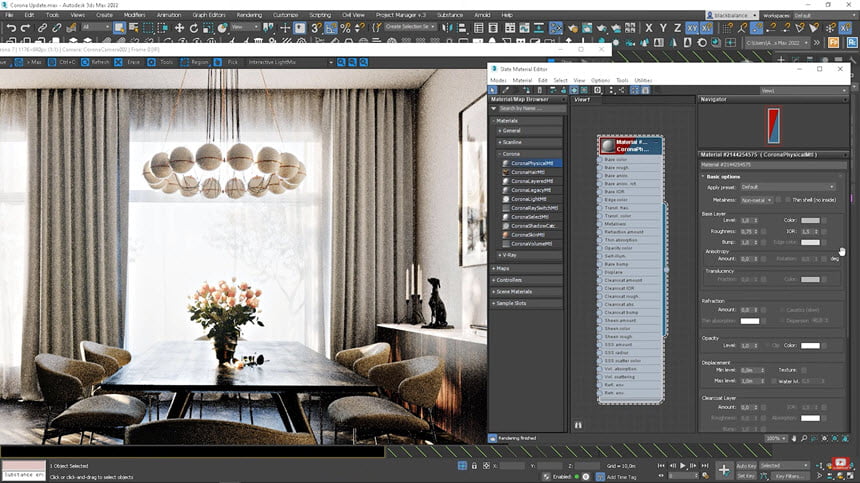Select CoronaLayeredMtl in material browser

coord(532,181)
